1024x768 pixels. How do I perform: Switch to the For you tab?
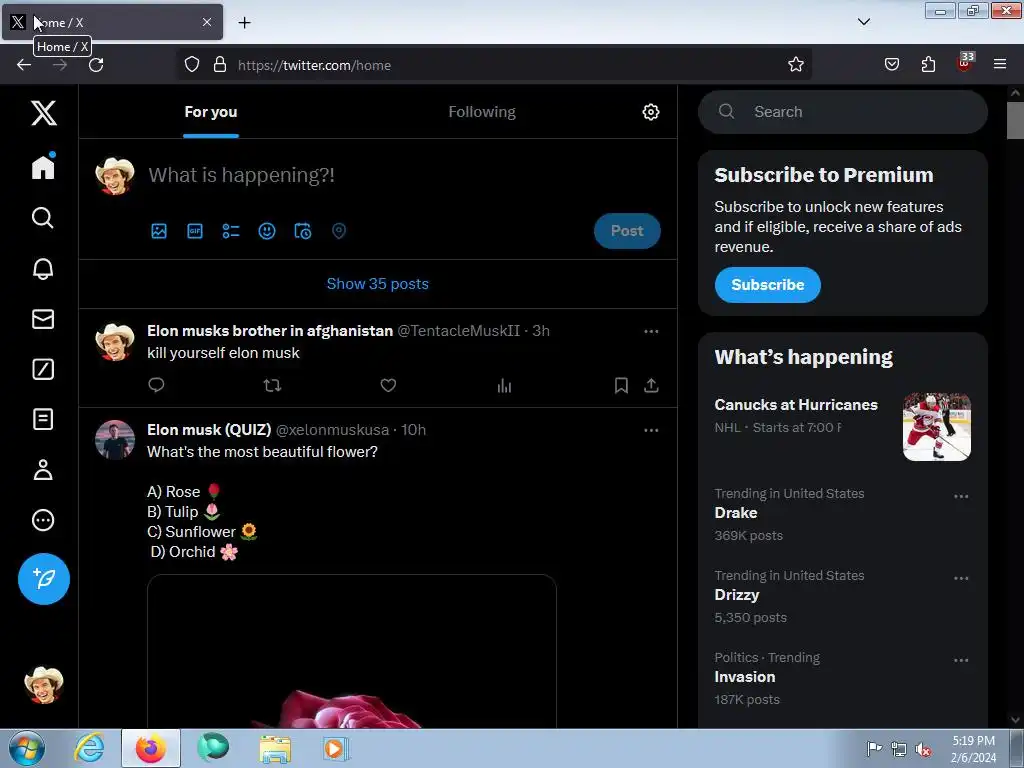(x=210, y=112)
